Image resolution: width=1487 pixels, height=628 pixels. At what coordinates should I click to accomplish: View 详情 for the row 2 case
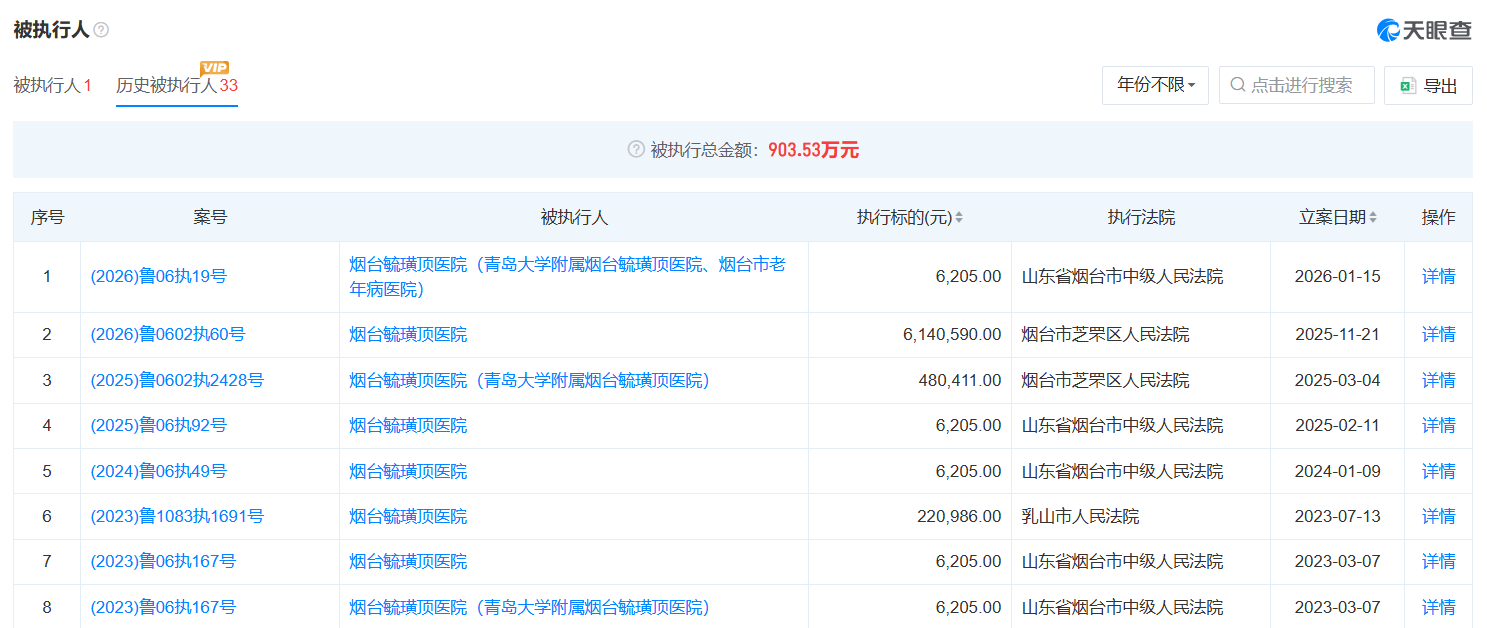[x=1438, y=335]
